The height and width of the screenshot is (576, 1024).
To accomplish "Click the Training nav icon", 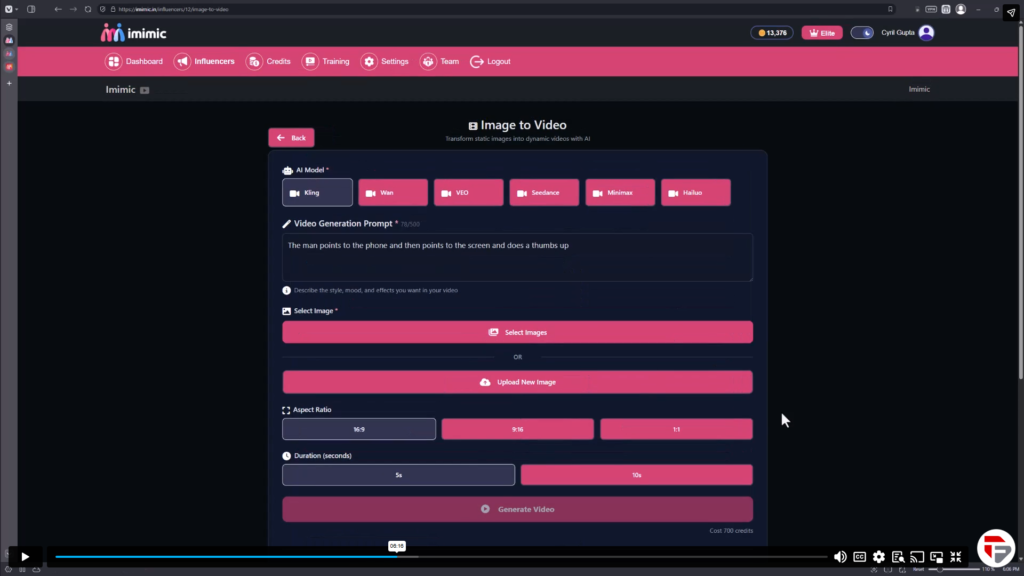I will point(311,61).
